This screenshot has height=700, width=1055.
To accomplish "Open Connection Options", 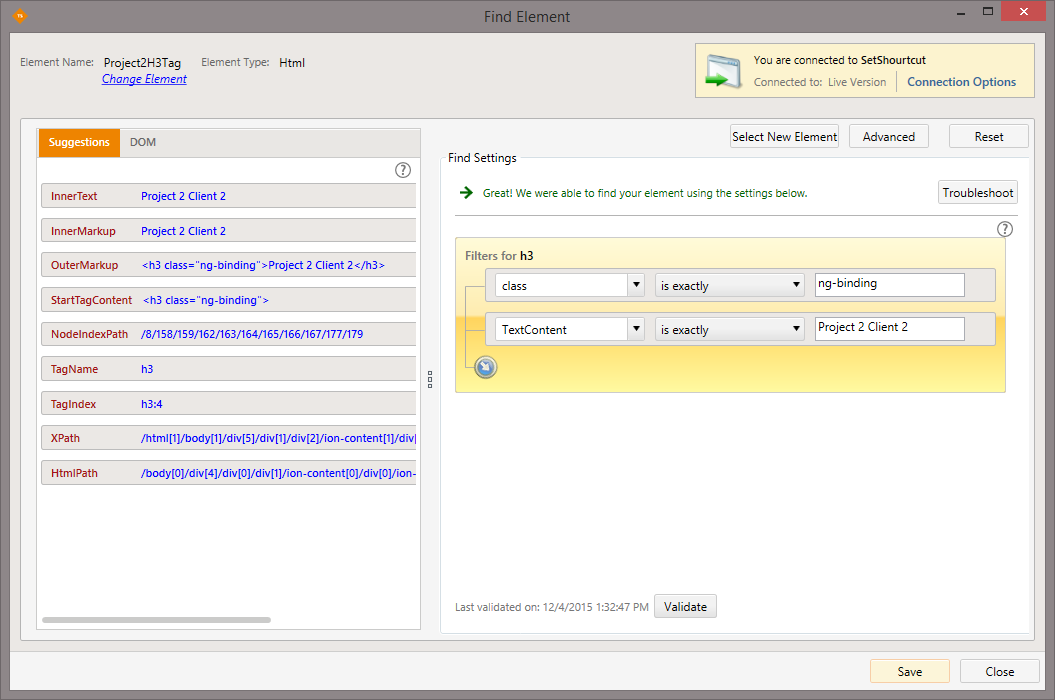I will pyautogui.click(x=961, y=82).
